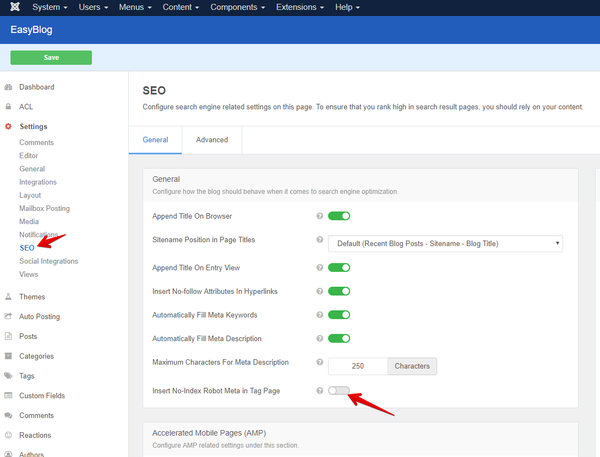Switch to the General tab
600x457 pixels.
point(155,140)
